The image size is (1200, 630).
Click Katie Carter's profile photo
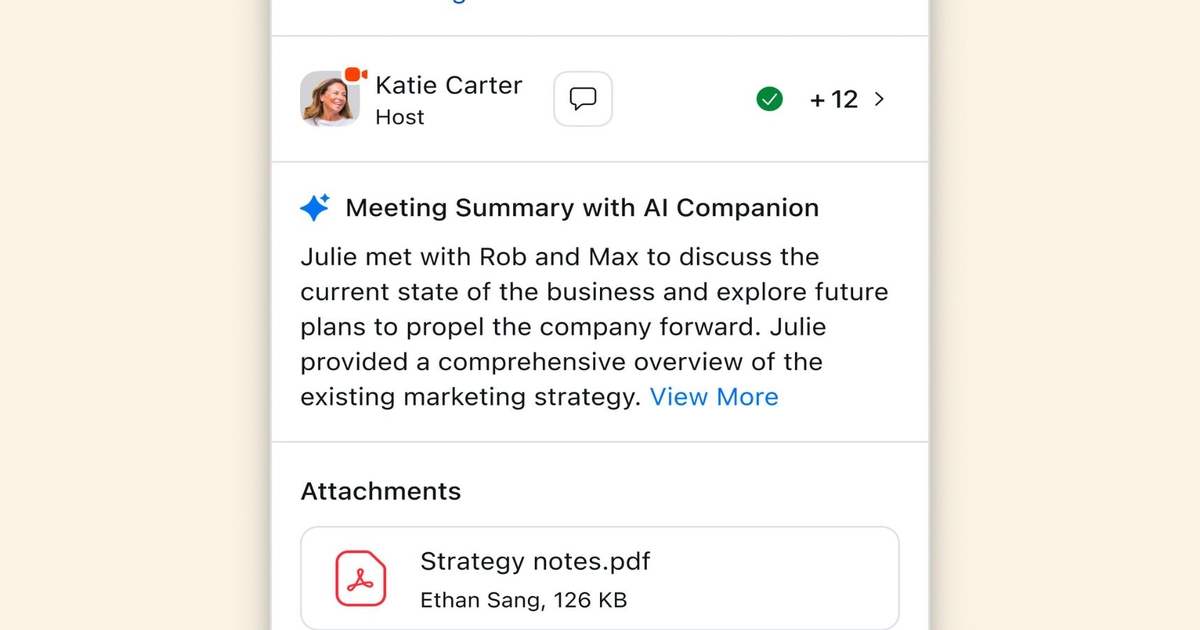pyautogui.click(x=330, y=98)
